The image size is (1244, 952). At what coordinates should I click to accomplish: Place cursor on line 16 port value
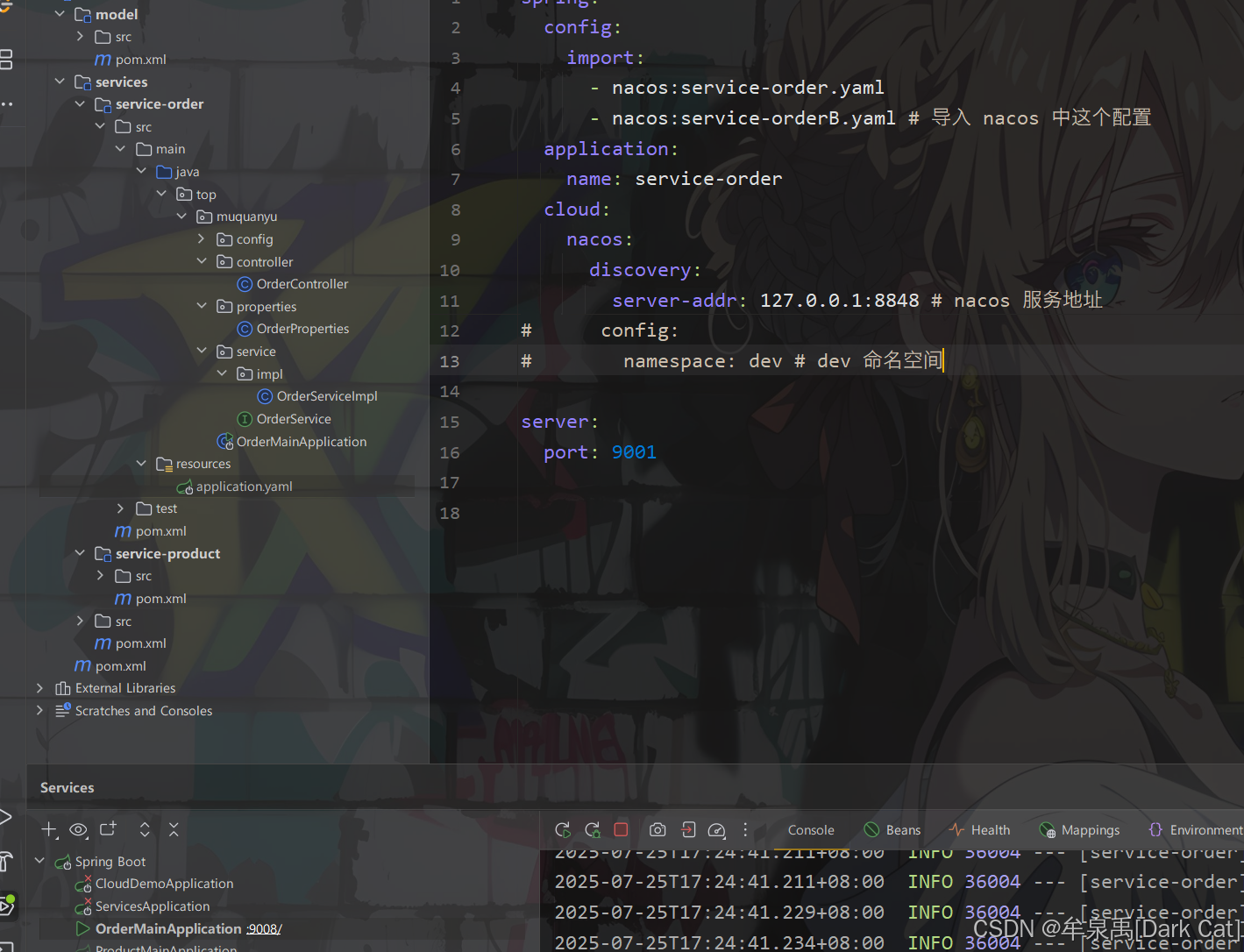click(x=634, y=452)
